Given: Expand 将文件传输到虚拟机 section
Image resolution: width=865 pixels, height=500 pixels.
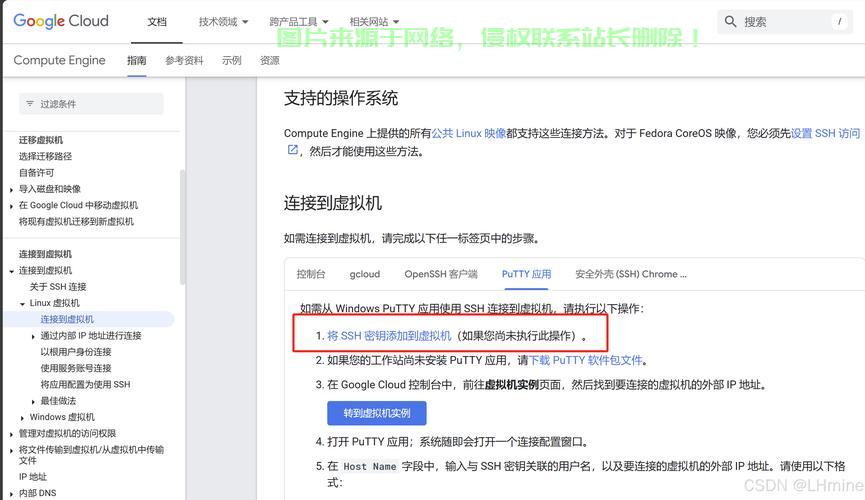Looking at the screenshot, I should click(12, 450).
